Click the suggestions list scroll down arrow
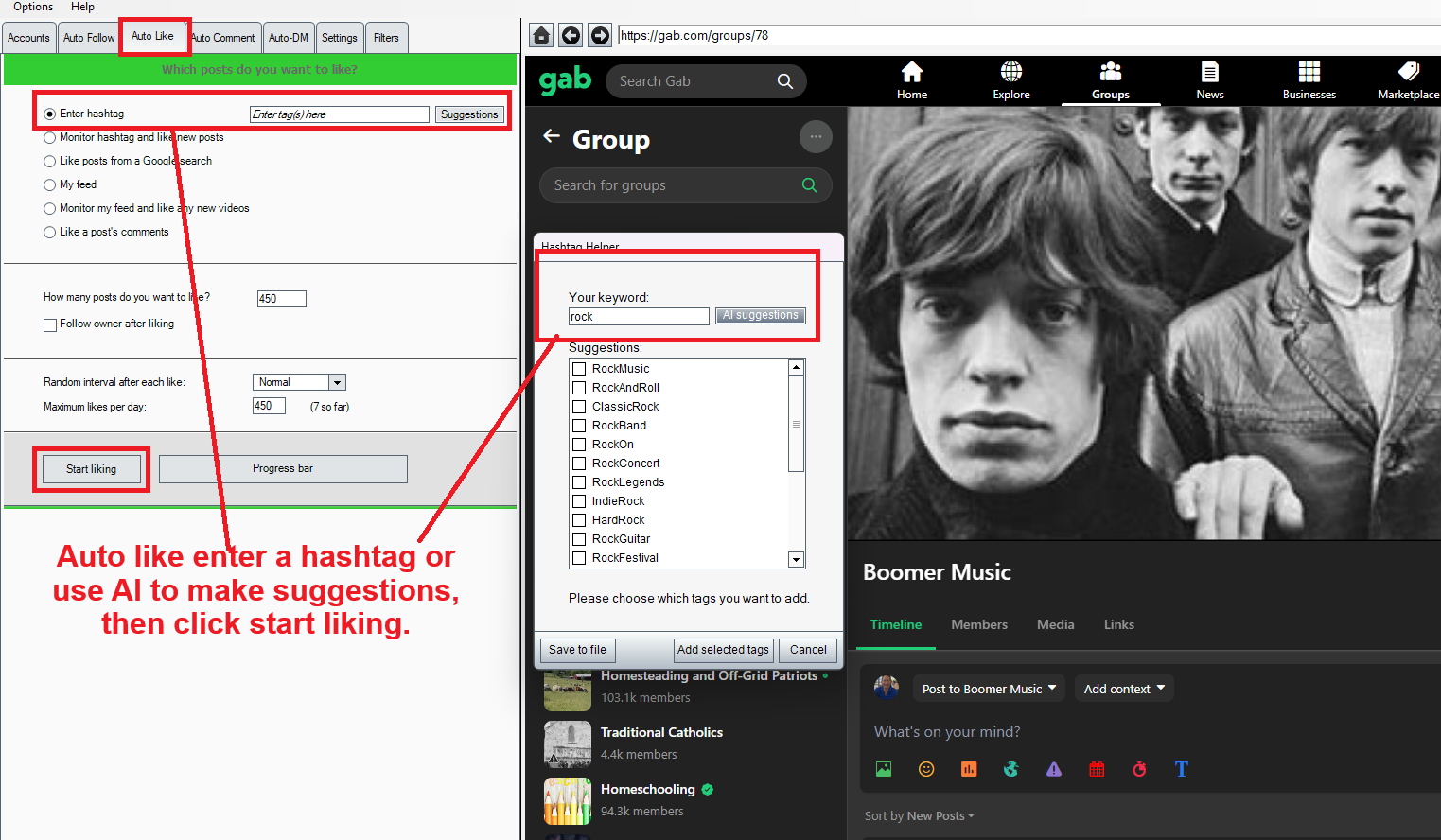This screenshot has height=840, width=1441. click(796, 559)
